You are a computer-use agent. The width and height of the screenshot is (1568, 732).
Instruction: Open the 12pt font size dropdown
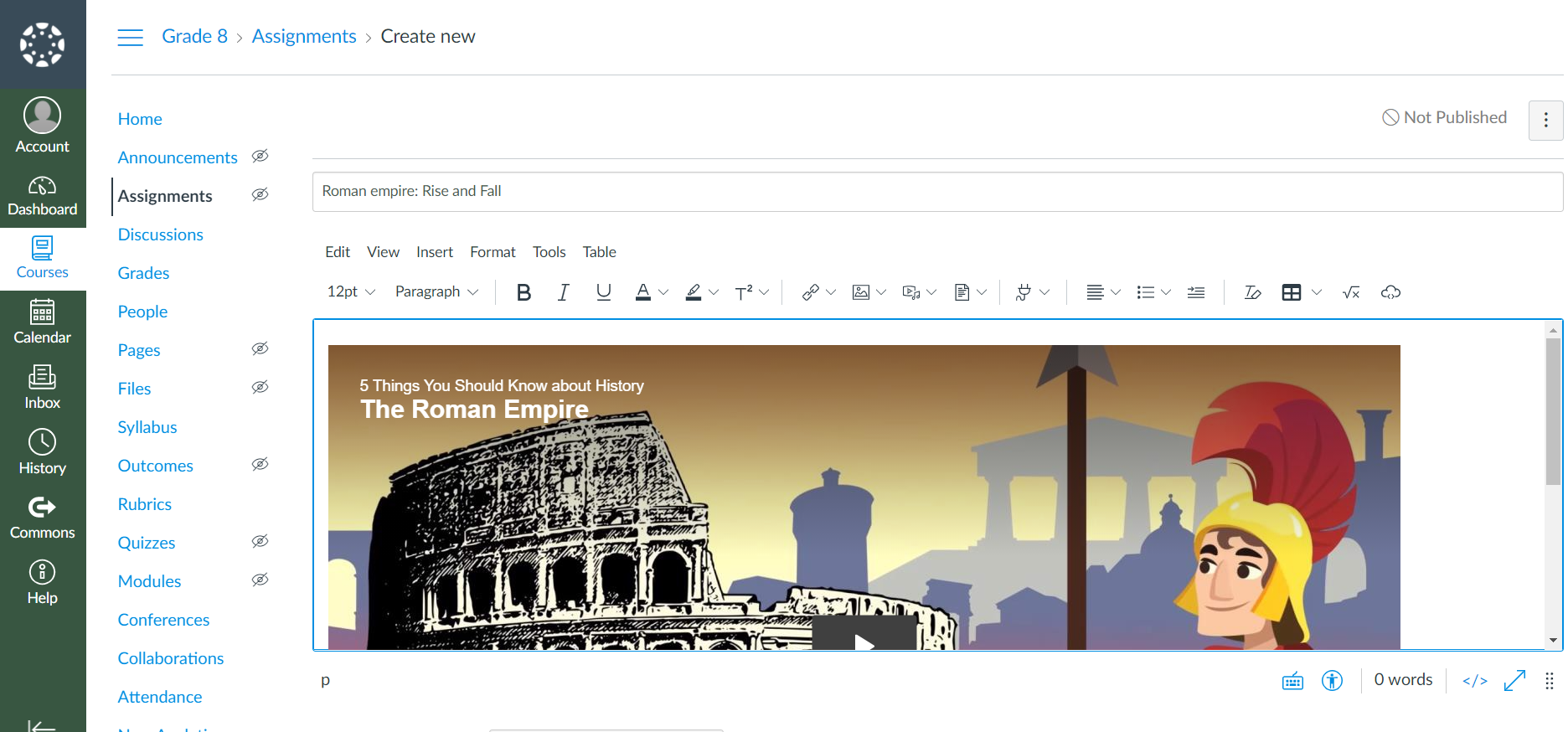coord(351,292)
